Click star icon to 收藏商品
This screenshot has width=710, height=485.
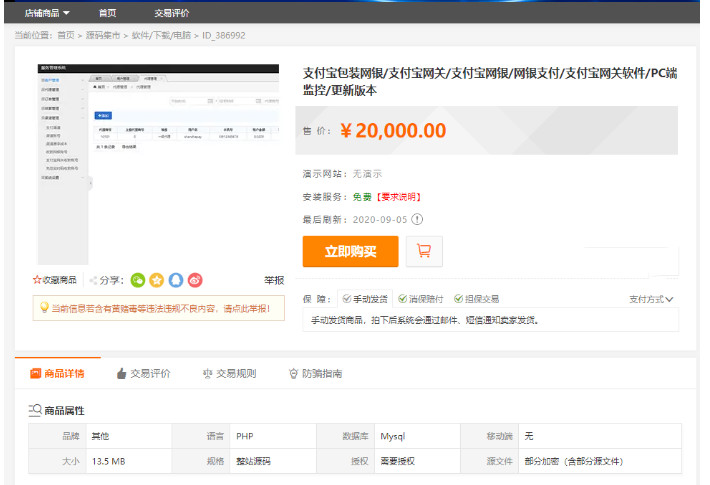coord(38,281)
